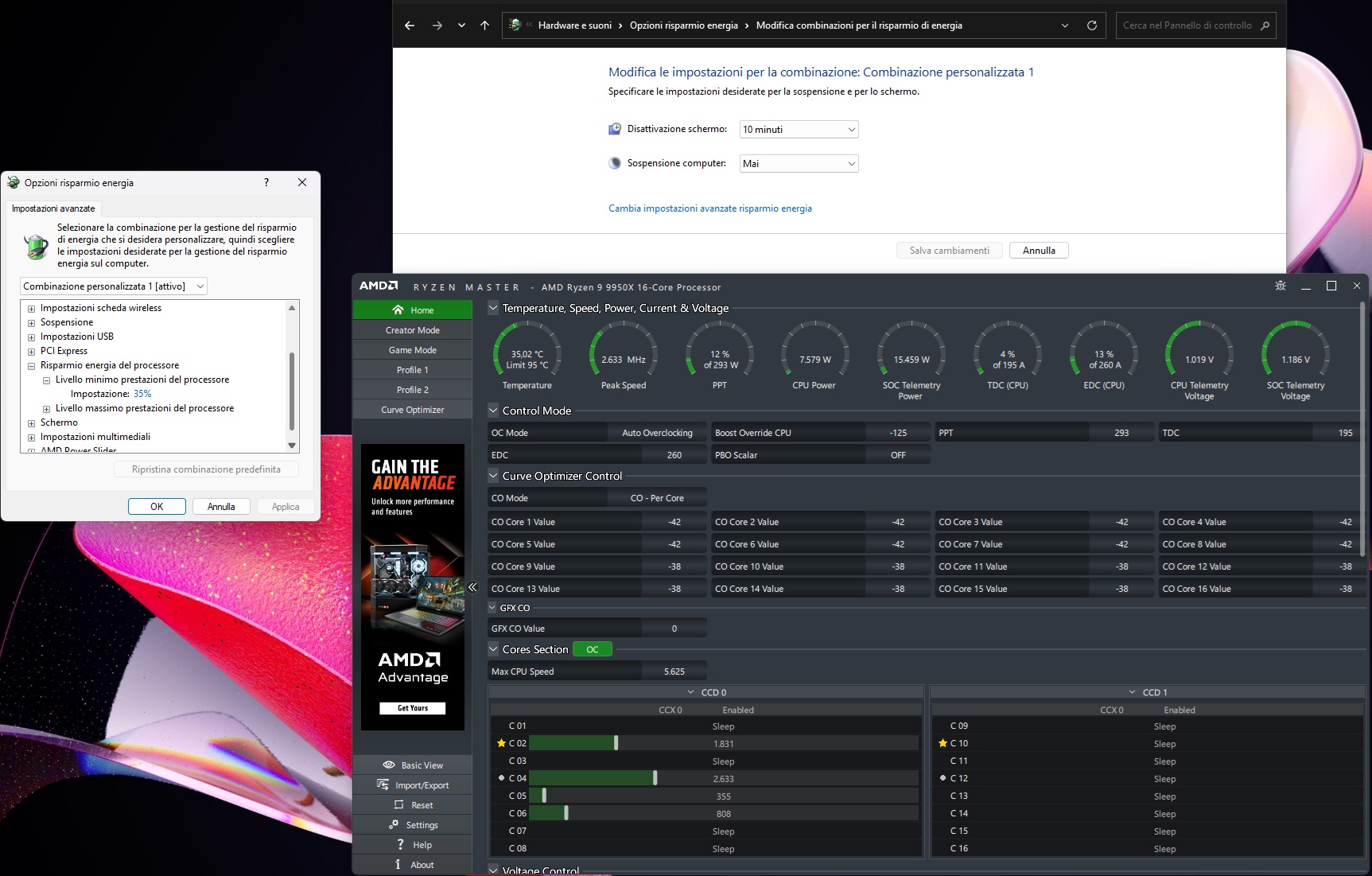
Task: Switch to Basic View in Ryzen Master
Action: coord(413,765)
